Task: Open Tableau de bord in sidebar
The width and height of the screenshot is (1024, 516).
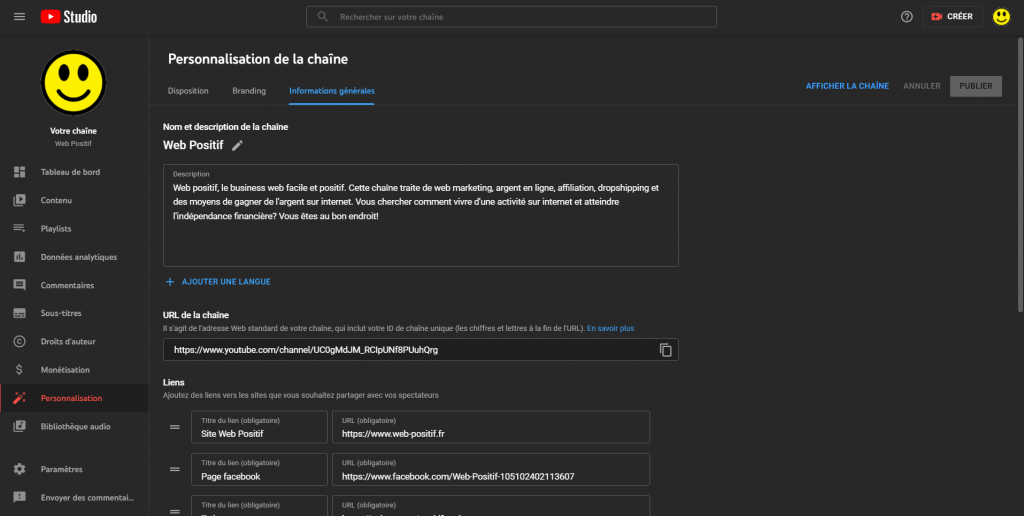Action: pos(70,172)
